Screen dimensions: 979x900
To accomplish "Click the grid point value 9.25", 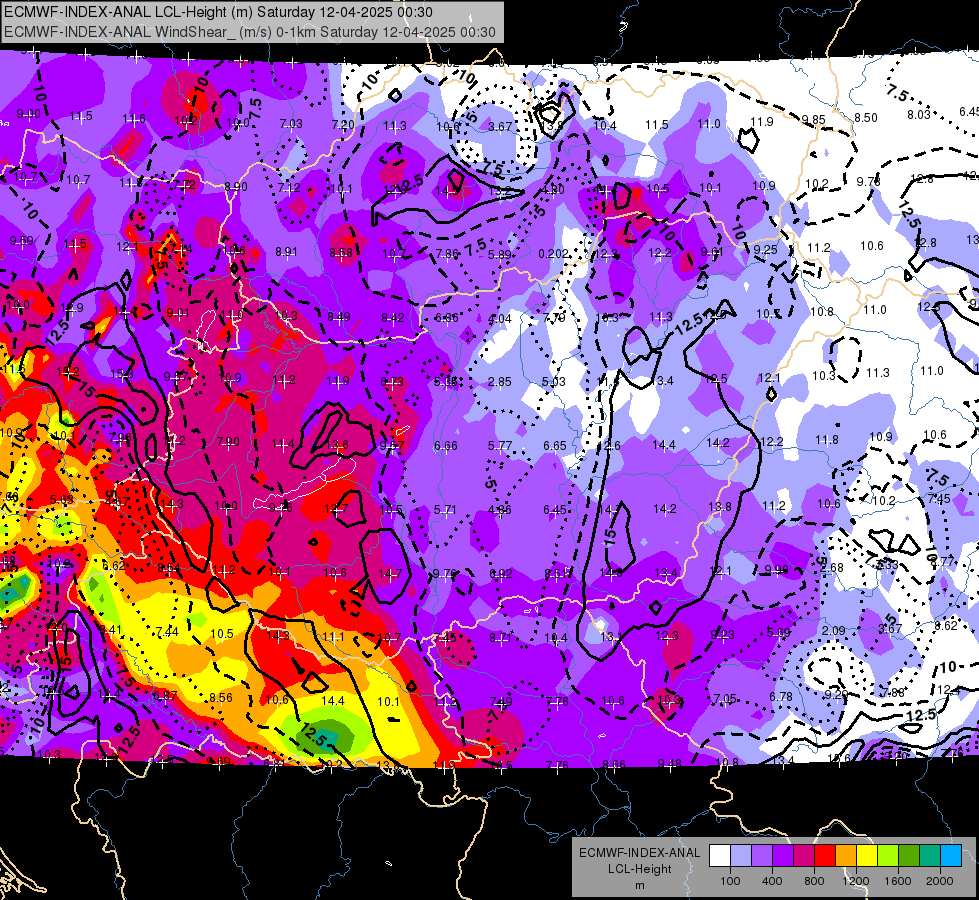I will click(x=765, y=249).
